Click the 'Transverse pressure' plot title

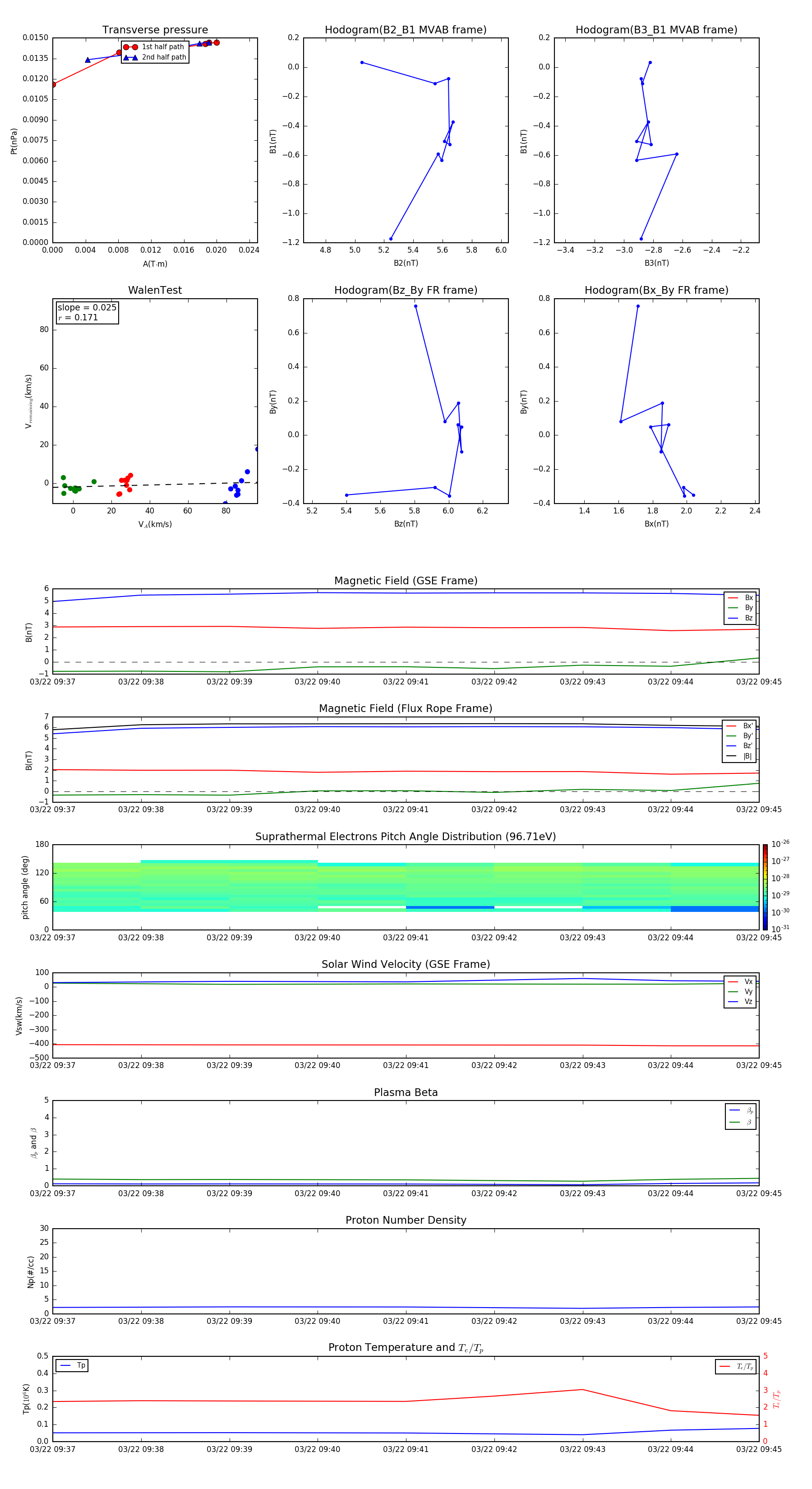point(155,30)
